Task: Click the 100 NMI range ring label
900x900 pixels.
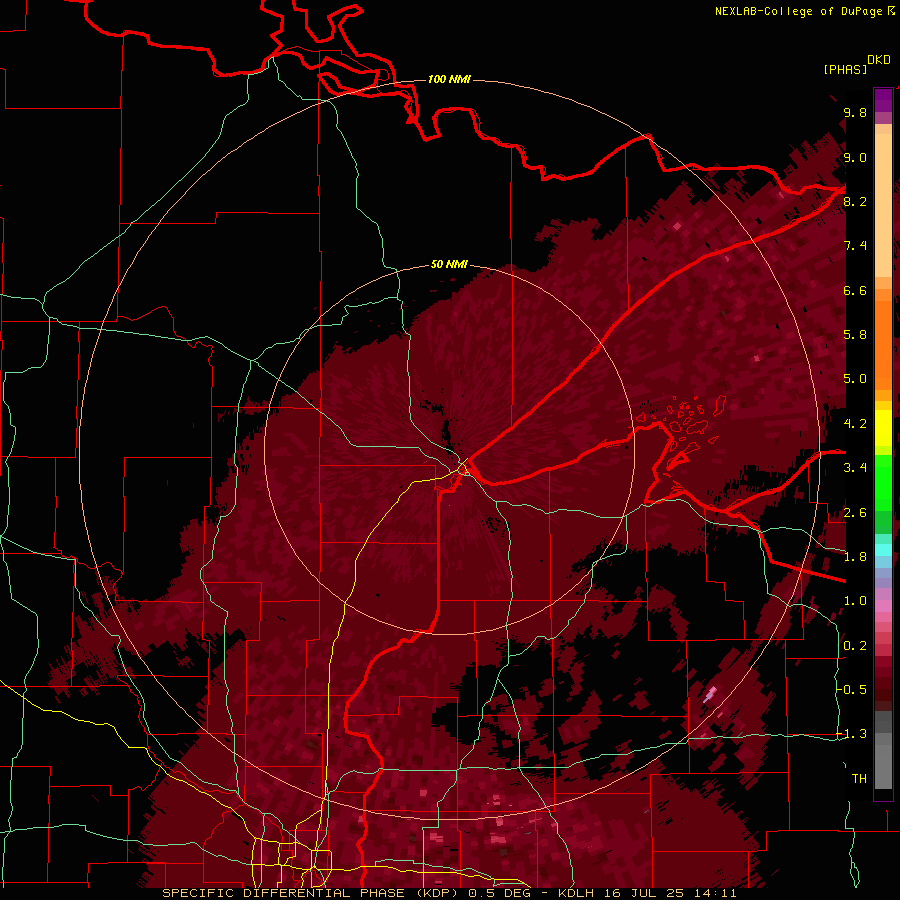Action: [x=449, y=79]
